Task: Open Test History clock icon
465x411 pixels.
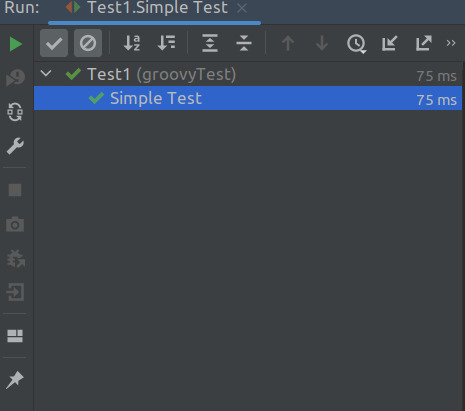Action: (x=356, y=44)
